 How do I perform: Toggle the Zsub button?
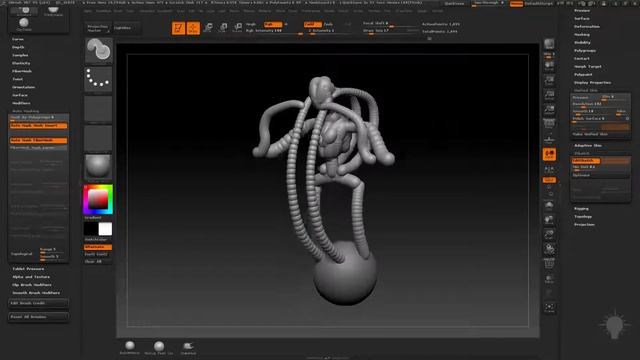click(328, 24)
